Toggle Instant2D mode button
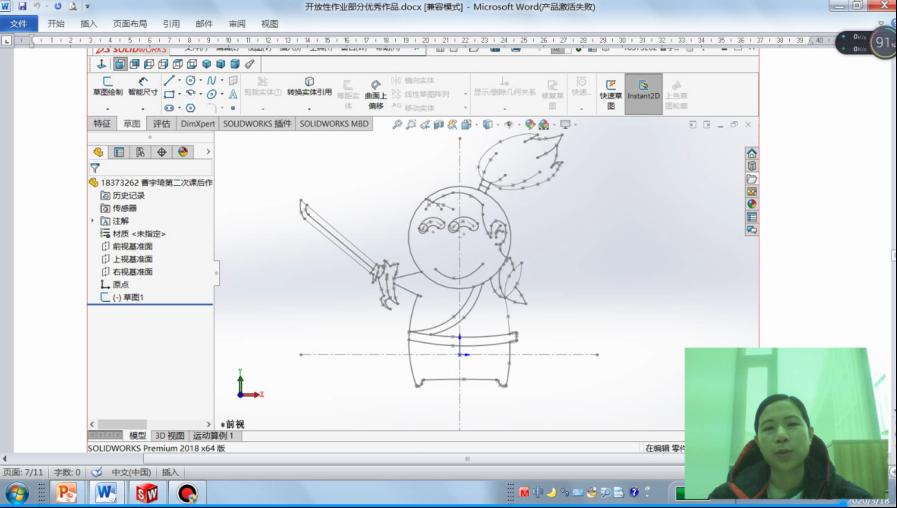Screen dimensions: 897x508 pos(643,91)
